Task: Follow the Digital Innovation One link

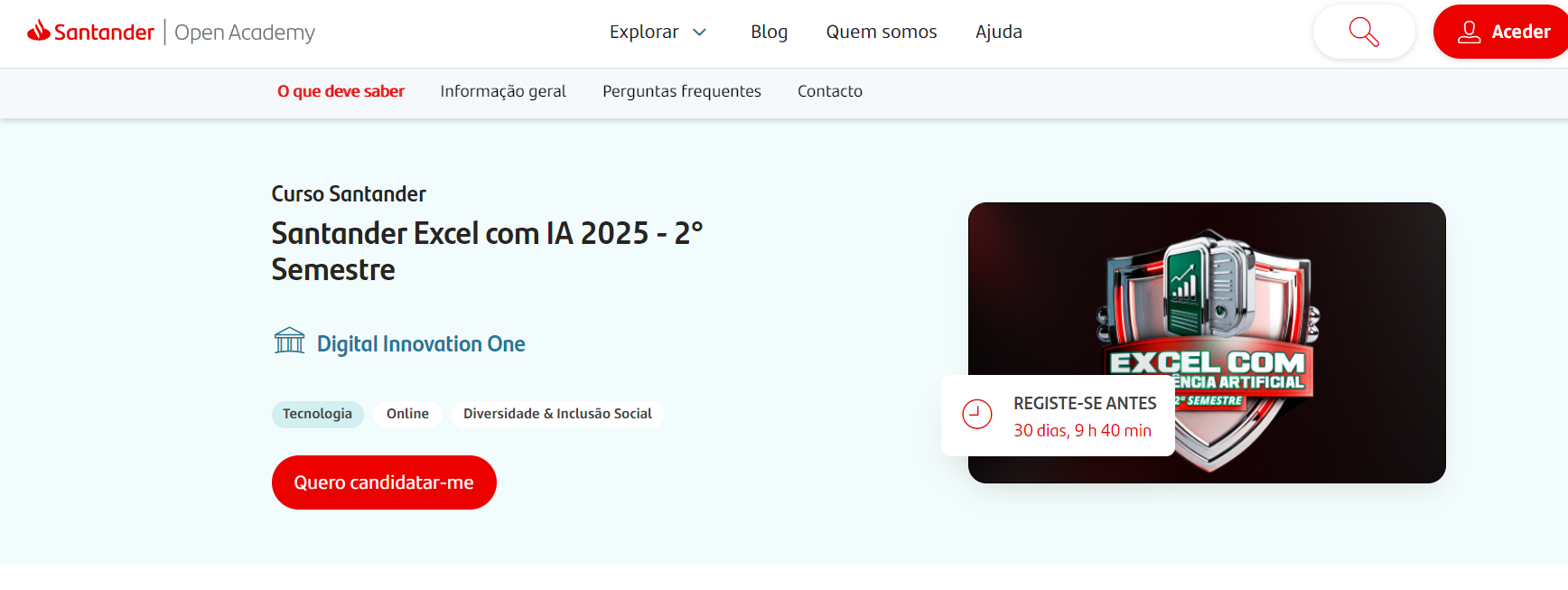Action: coord(421,344)
